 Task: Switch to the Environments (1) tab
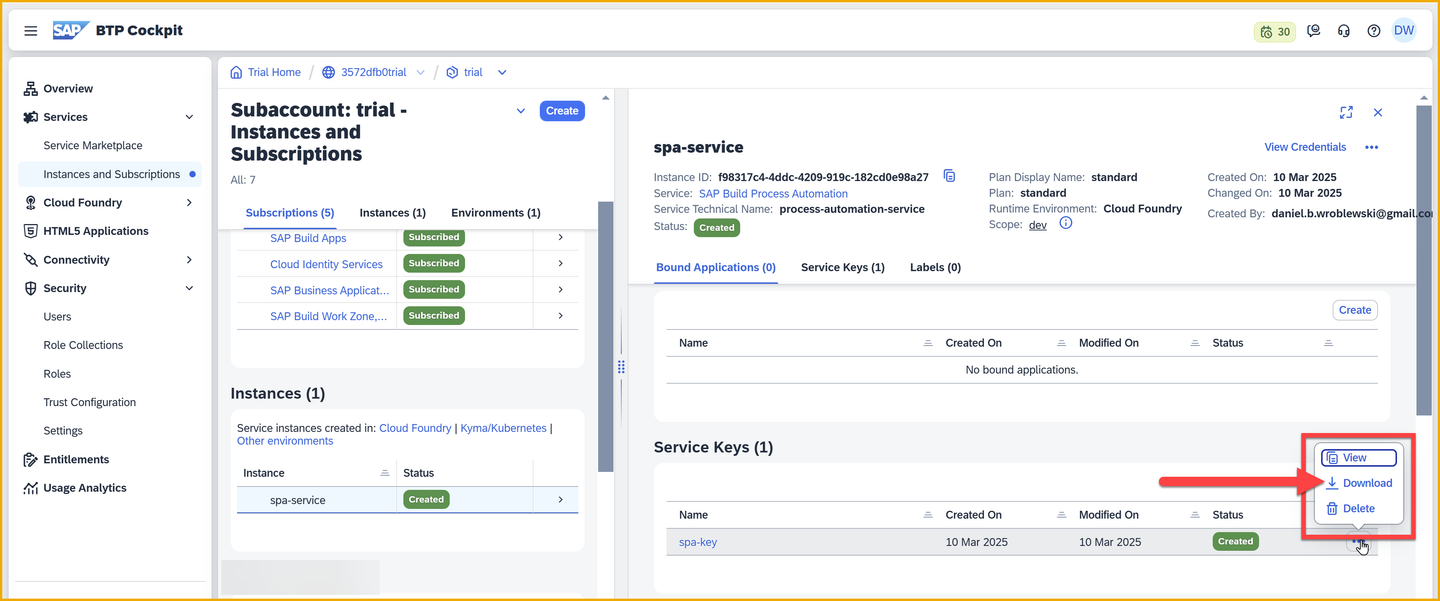pyautogui.click(x=496, y=213)
